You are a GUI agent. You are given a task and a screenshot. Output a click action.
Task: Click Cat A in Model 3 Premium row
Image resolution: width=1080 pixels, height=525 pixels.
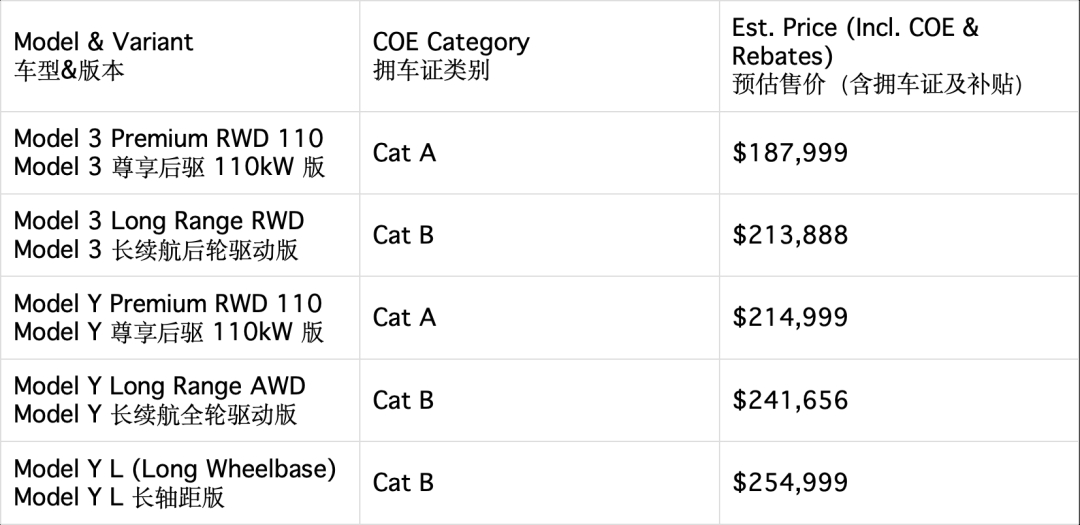(404, 153)
